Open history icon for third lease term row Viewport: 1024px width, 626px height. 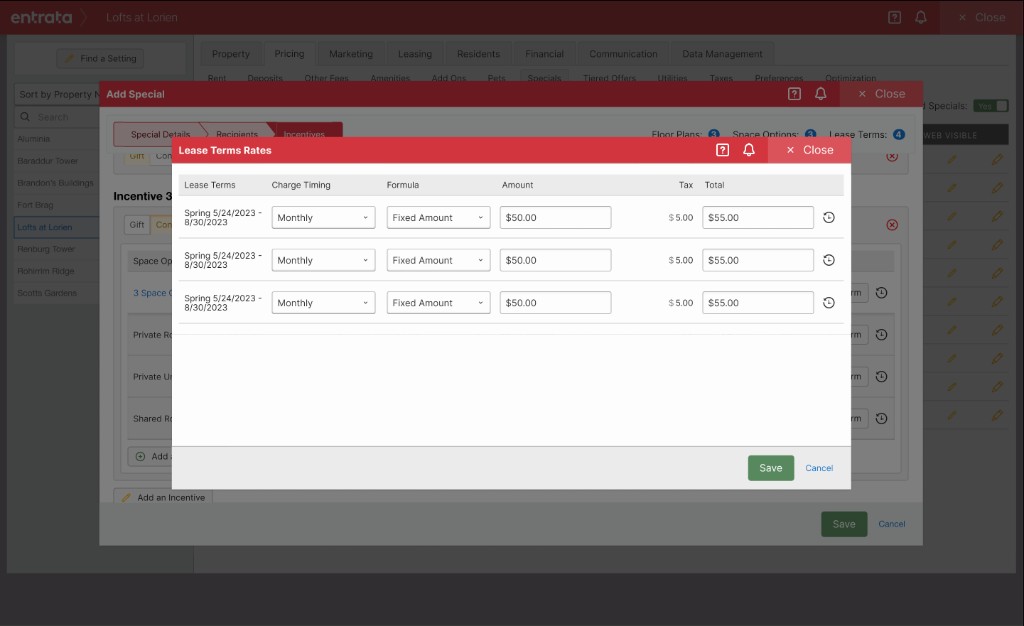tap(829, 302)
